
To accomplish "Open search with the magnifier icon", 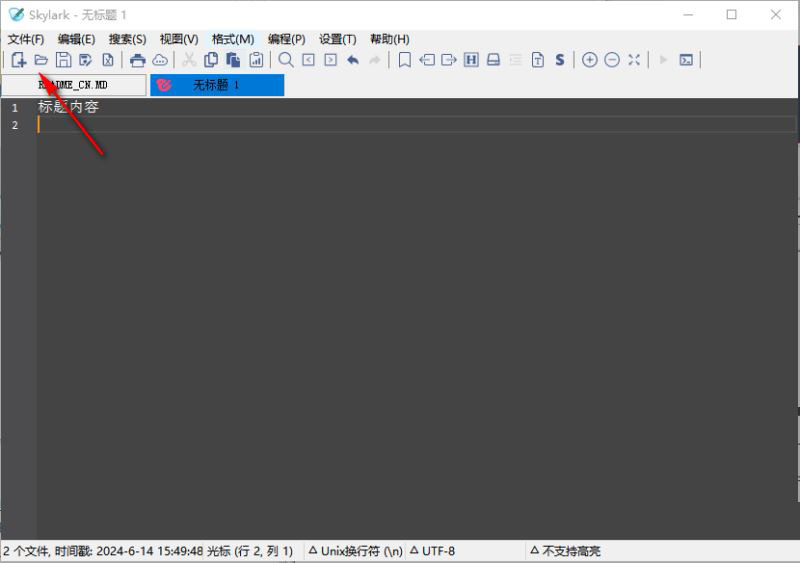I will pos(286,60).
